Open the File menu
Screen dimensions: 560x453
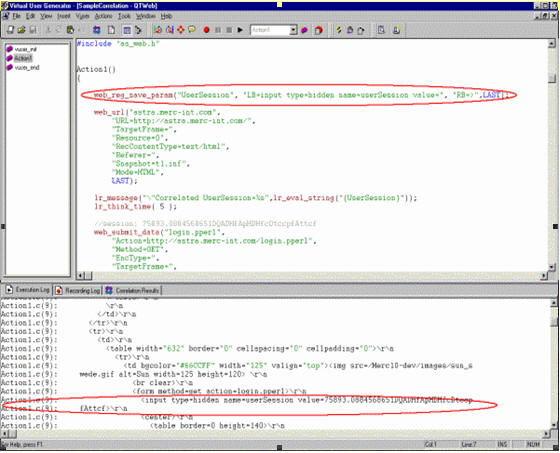[x=16, y=16]
